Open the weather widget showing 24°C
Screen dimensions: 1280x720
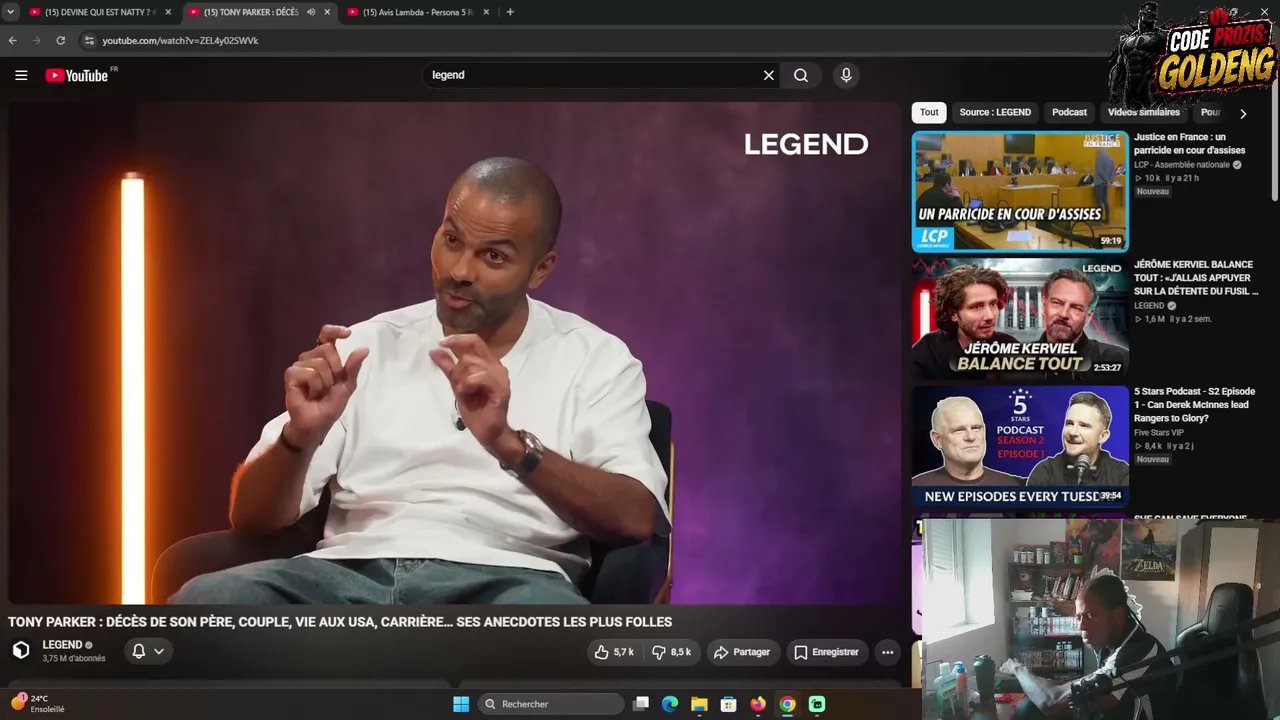(x=40, y=704)
